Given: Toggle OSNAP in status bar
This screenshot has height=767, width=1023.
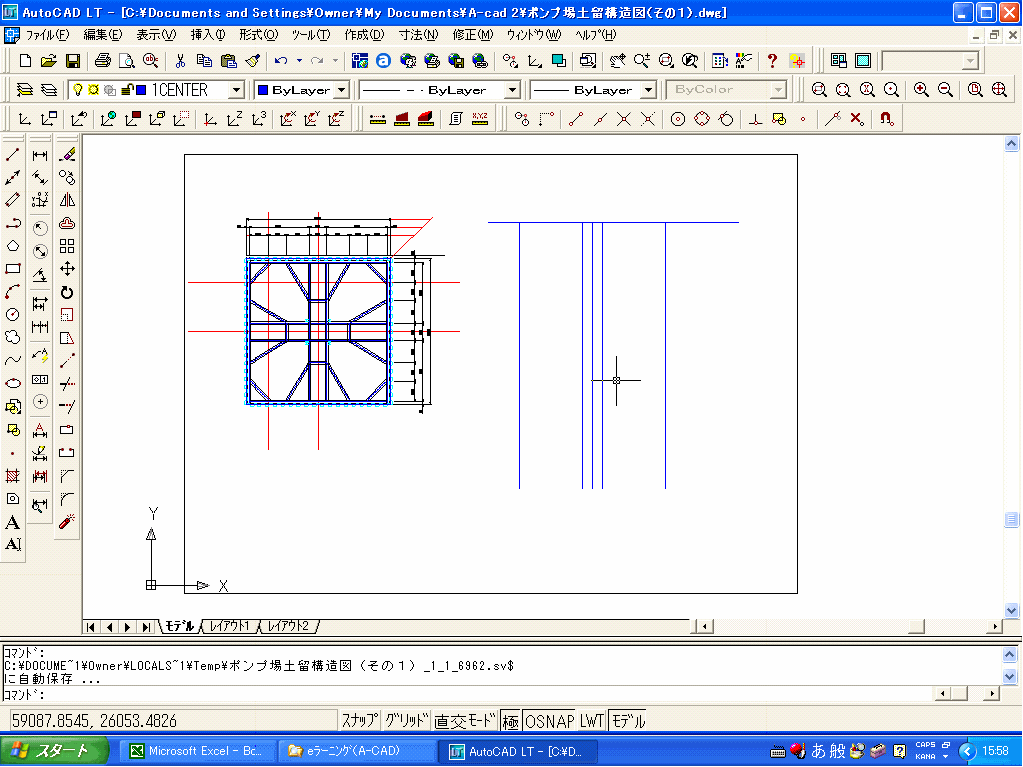Looking at the screenshot, I should pyautogui.click(x=549, y=721).
